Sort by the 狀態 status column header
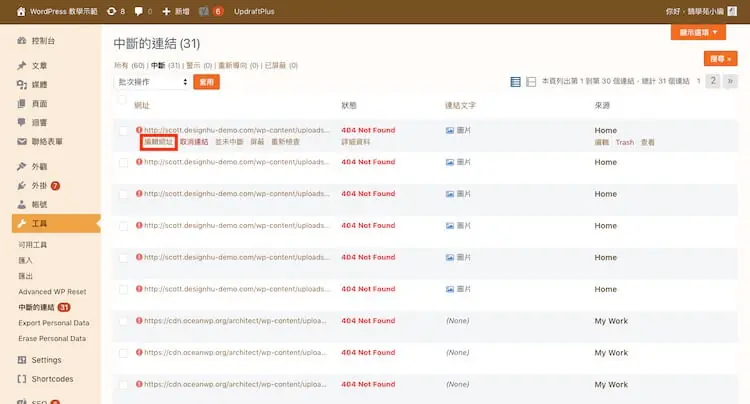 [349, 105]
